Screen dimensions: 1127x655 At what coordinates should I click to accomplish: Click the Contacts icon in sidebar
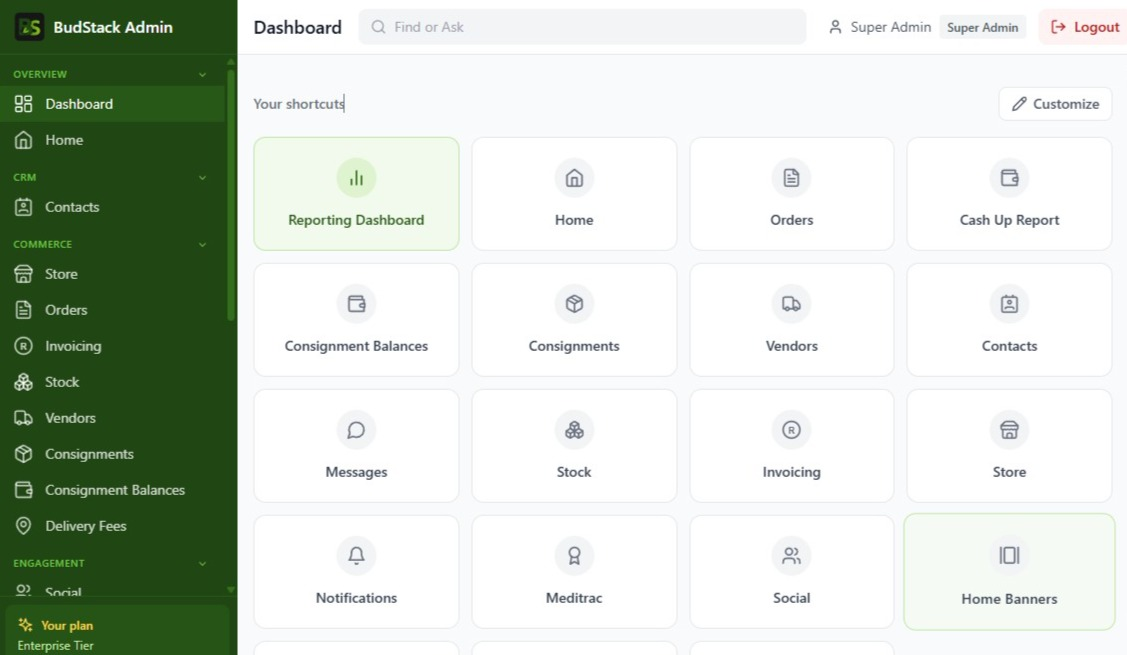[24, 207]
